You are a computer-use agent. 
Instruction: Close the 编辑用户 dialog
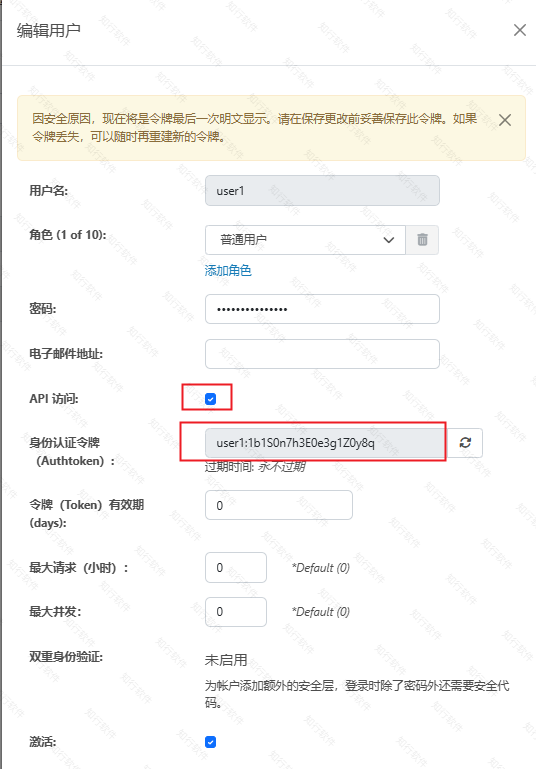click(520, 30)
